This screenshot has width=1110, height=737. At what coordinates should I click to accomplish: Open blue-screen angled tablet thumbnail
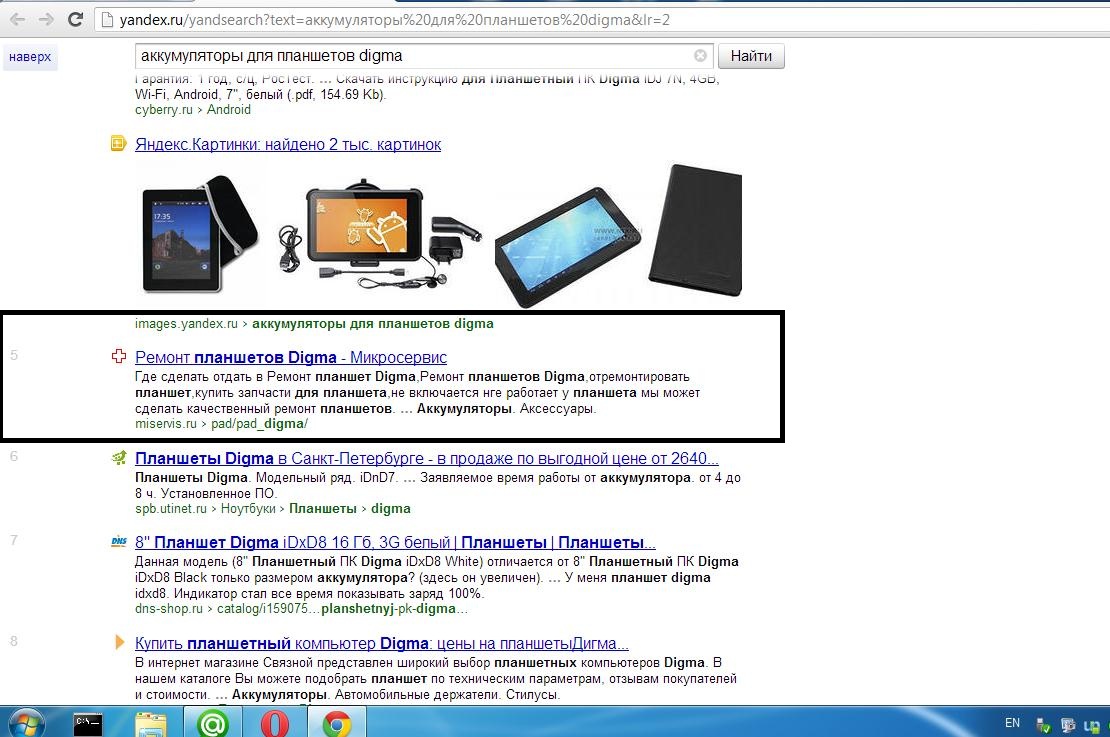[x=568, y=248]
